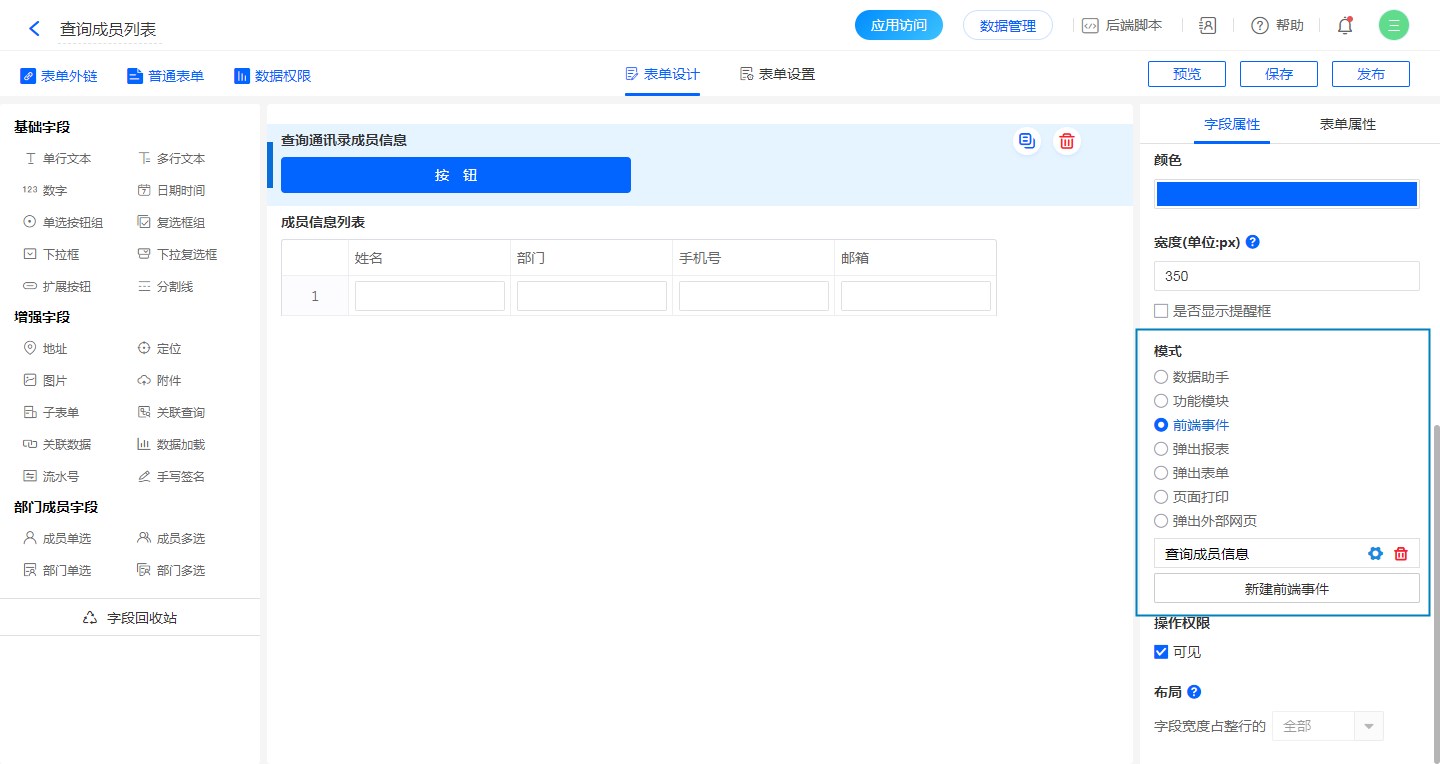
Task: Delete the 查询成员信息 front-end event
Action: 1401,553
